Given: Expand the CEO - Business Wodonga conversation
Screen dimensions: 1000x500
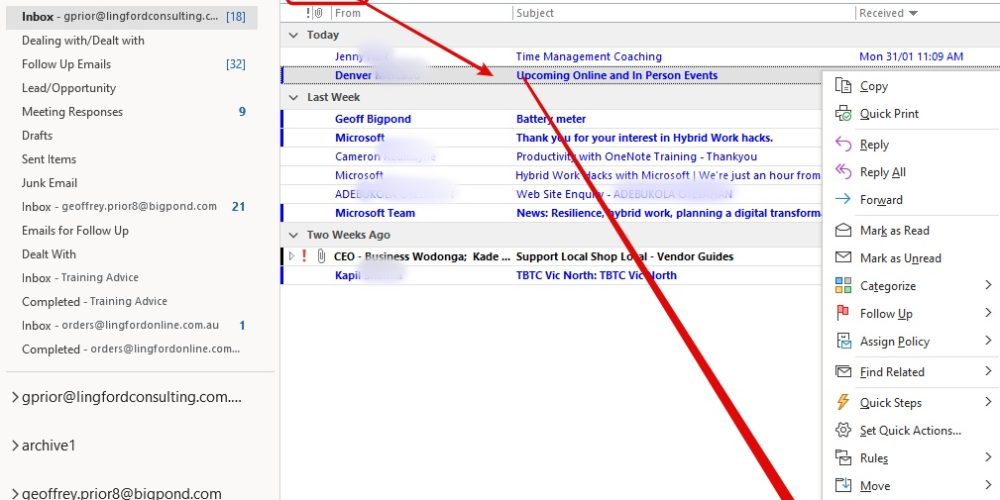Looking at the screenshot, I should pyautogui.click(x=291, y=256).
